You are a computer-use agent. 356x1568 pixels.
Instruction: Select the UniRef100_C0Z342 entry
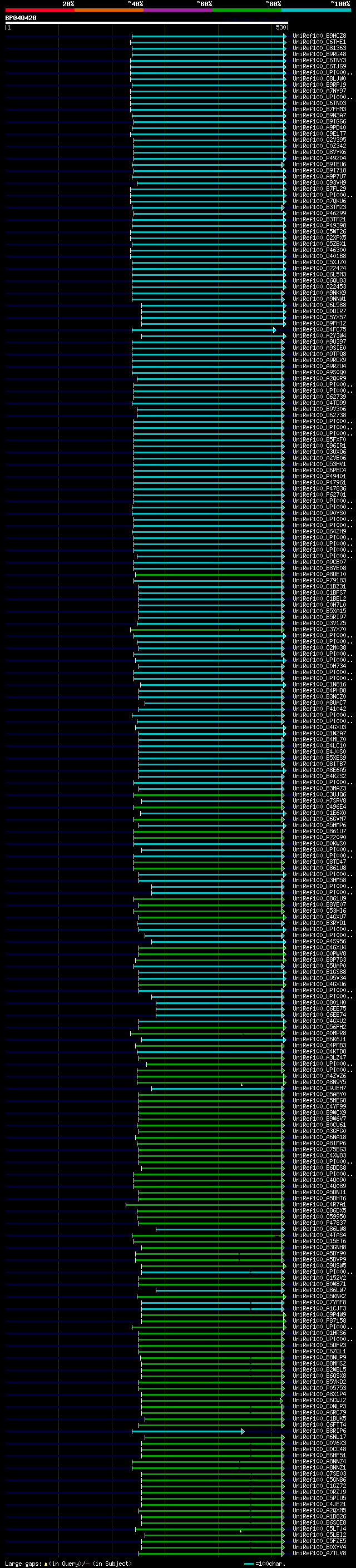(319, 146)
